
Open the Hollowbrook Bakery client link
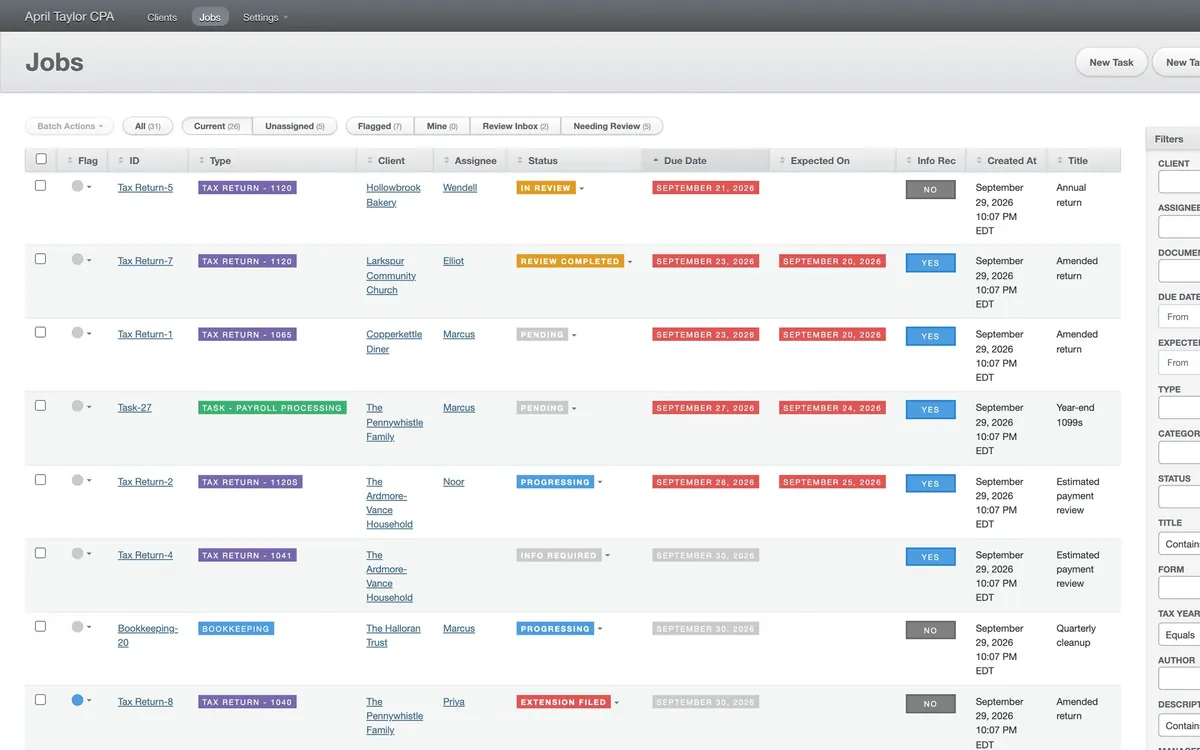(393, 195)
